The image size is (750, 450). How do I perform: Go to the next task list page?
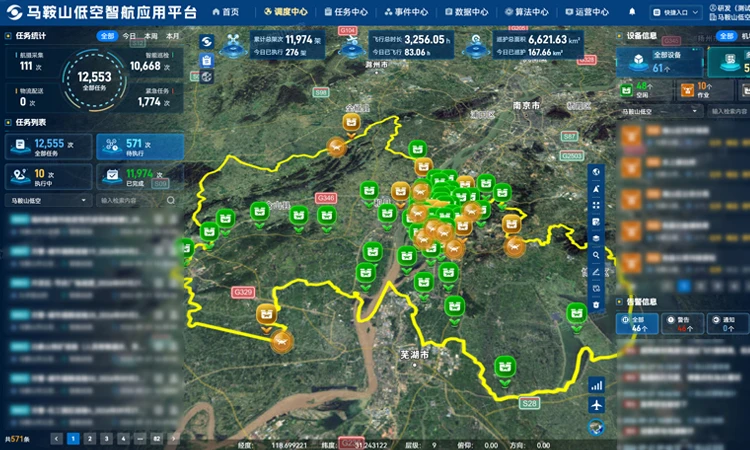click(x=173, y=438)
